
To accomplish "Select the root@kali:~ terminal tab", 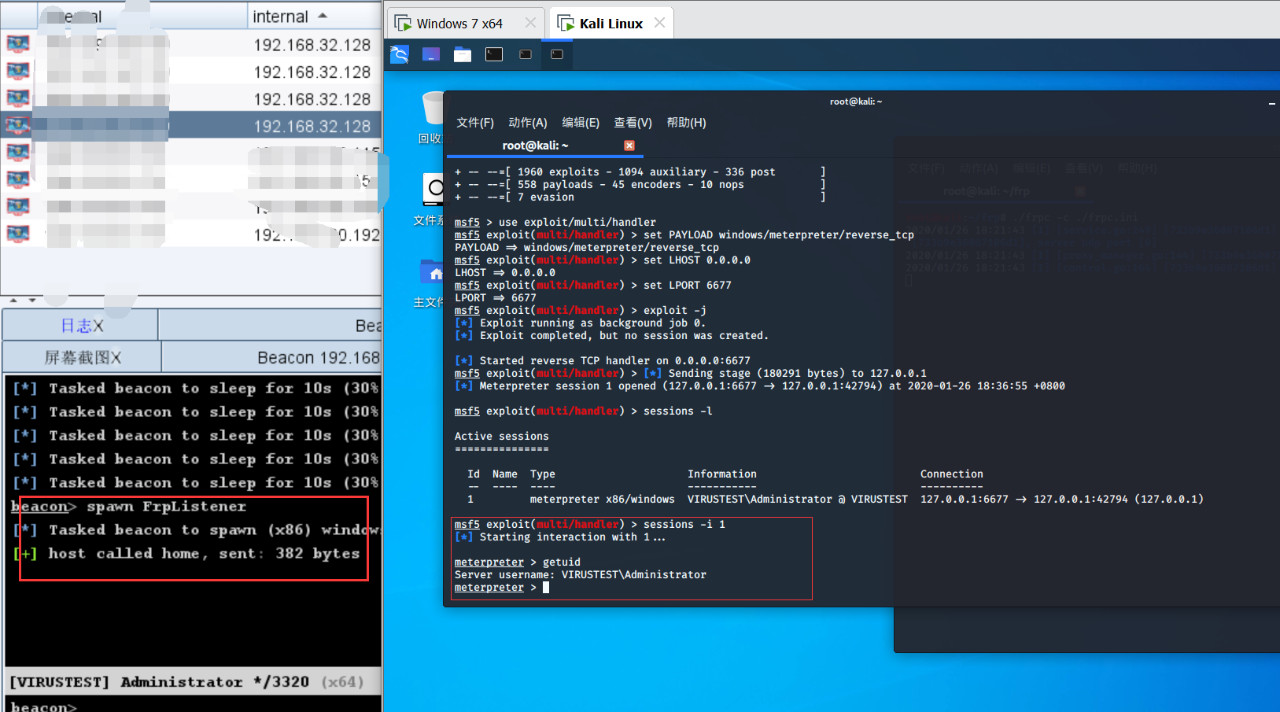I will [545, 146].
